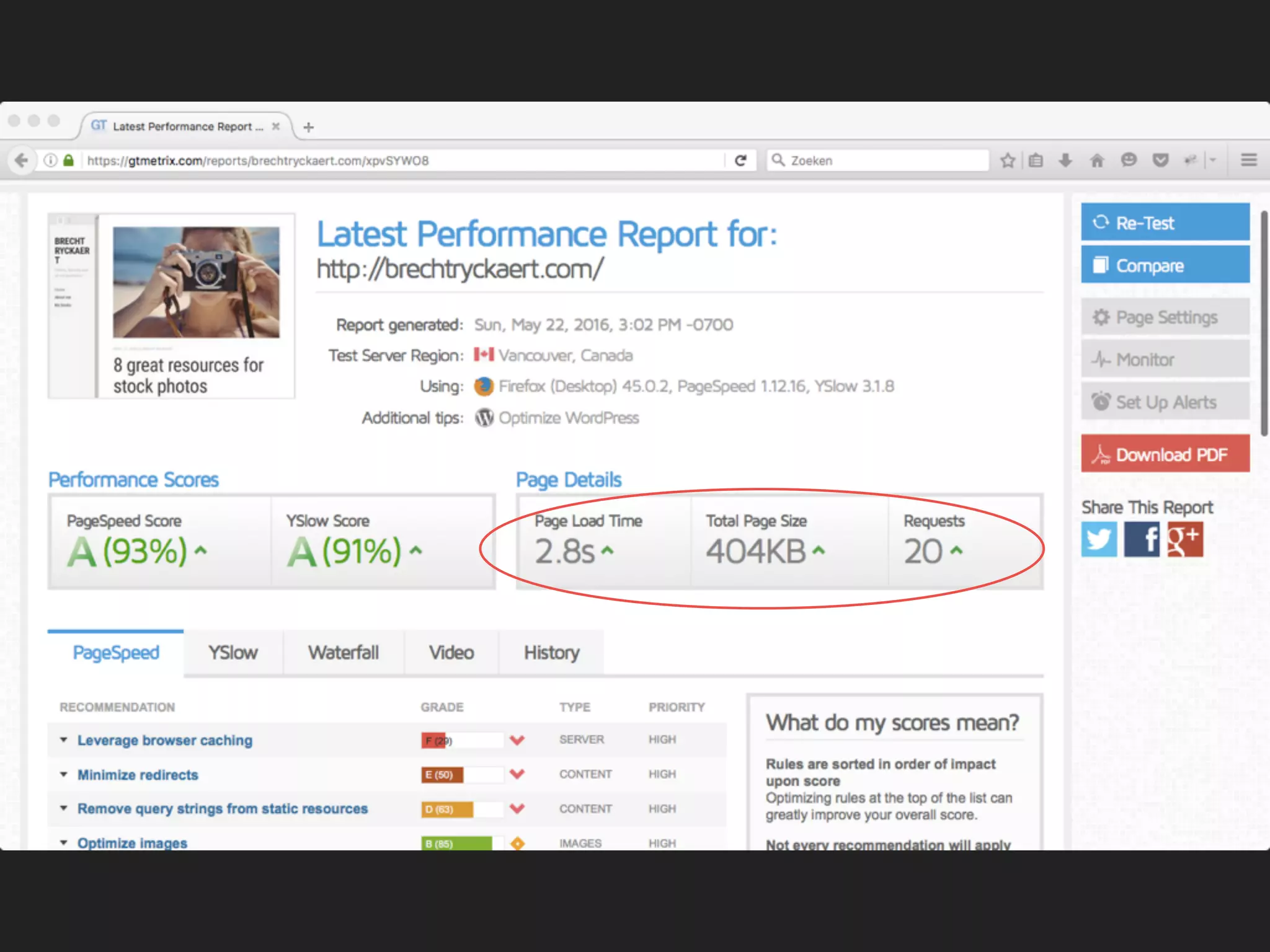Screen dimensions: 1270x952
Task: Click the Twitter share icon
Action: (1099, 539)
